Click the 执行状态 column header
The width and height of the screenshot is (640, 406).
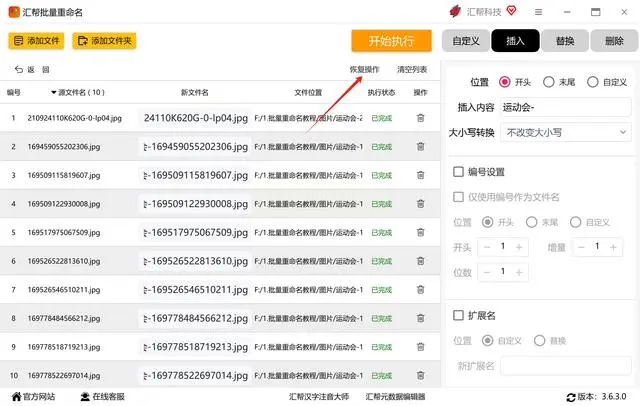381,93
